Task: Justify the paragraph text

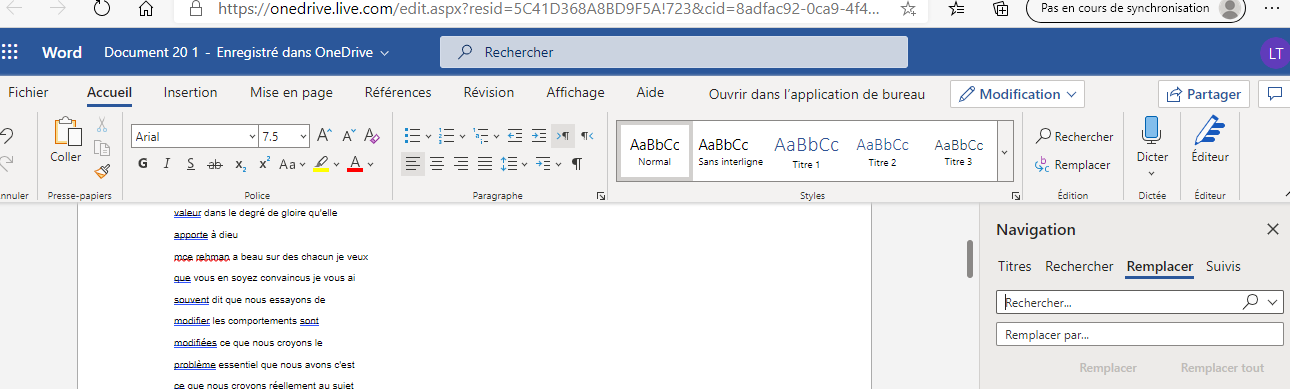Action: click(x=485, y=164)
